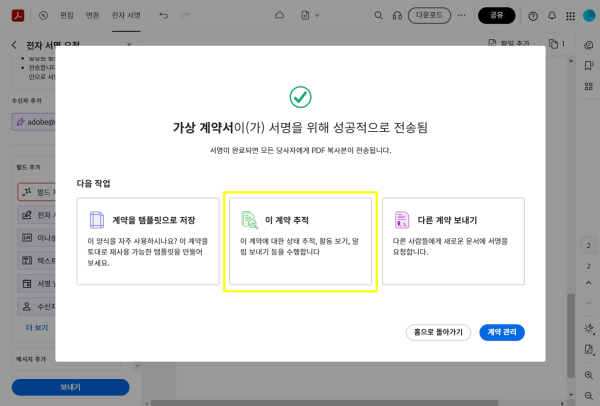
Task: Click the 홈으로 돌아가기 button
Action: tap(438, 332)
